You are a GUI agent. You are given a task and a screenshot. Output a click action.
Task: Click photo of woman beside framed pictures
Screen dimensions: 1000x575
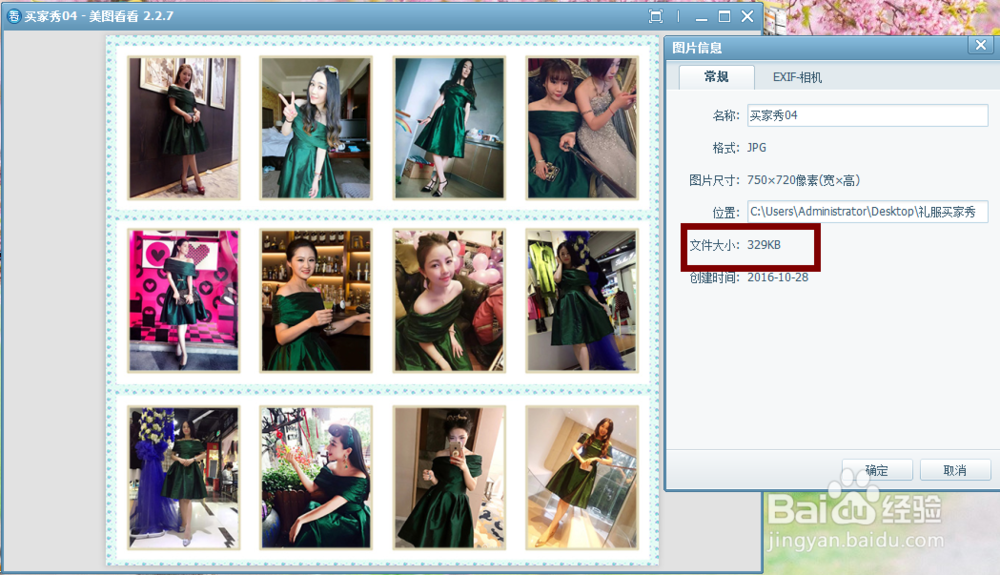184,127
